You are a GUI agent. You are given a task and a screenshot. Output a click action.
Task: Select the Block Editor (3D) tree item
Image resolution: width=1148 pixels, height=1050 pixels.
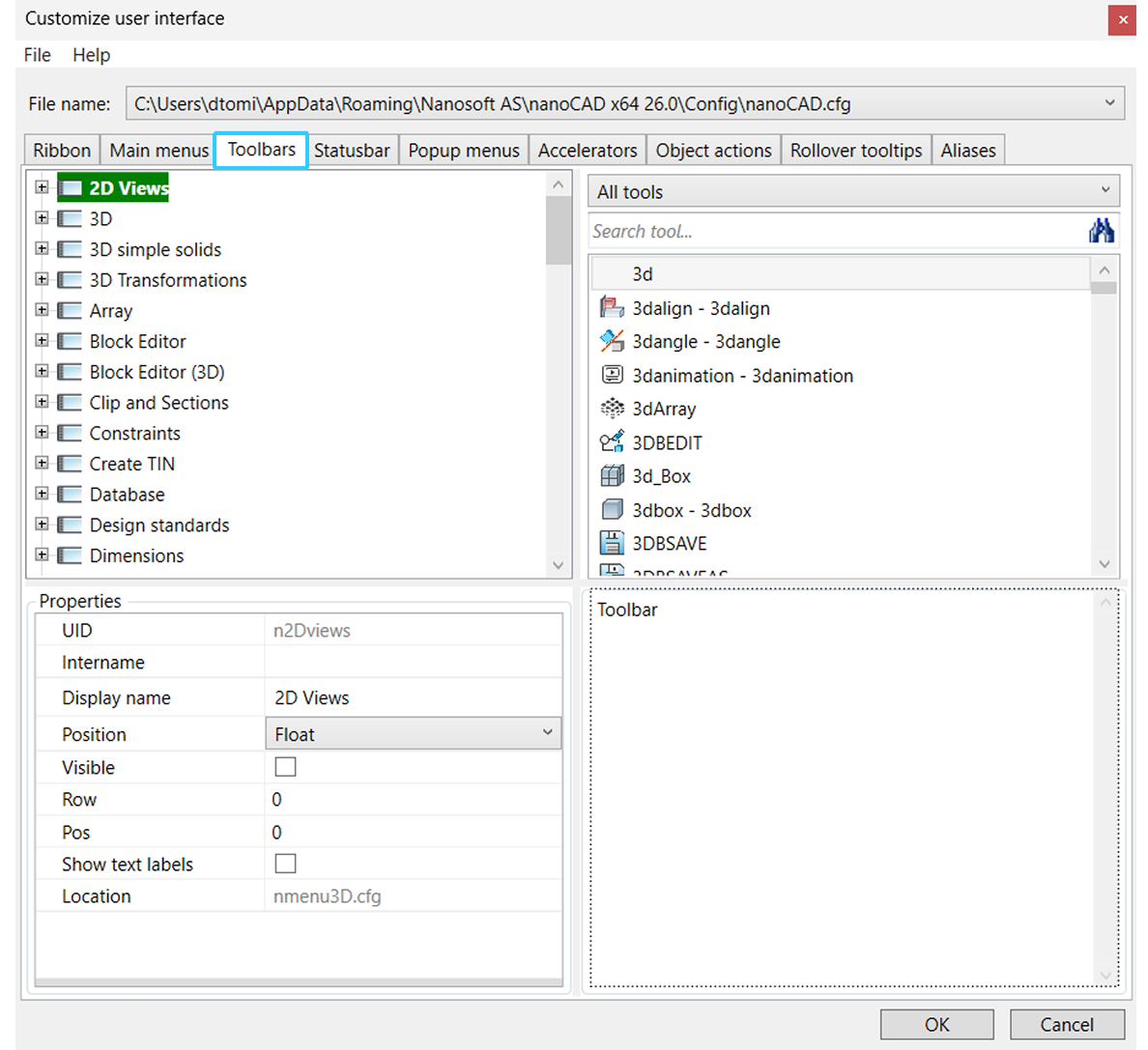(x=157, y=373)
